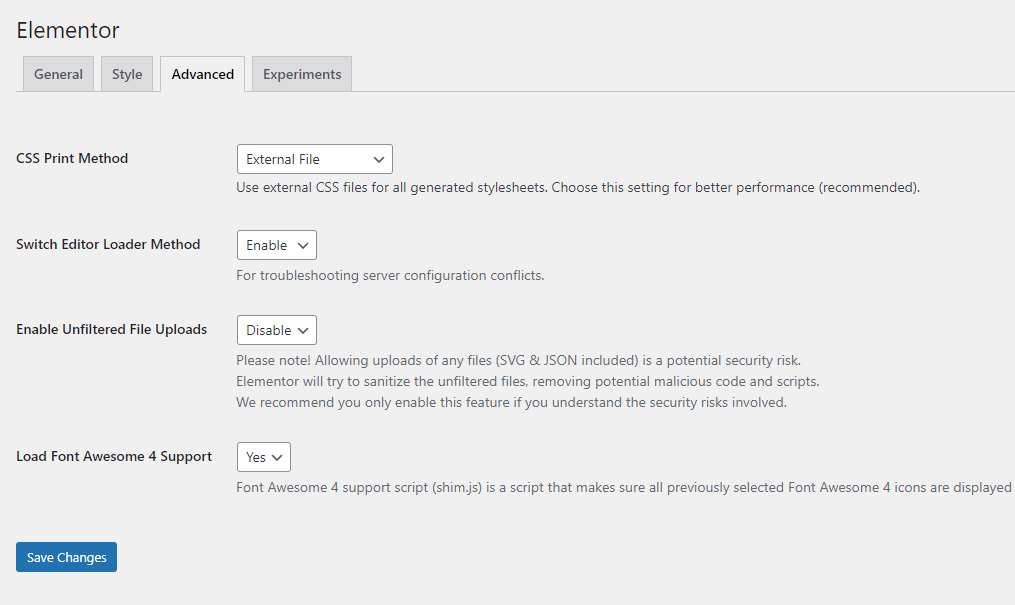Screen dimensions: 1015x605
Task: Click the CSS Print Method label
Action: pyautogui.click(x=72, y=158)
